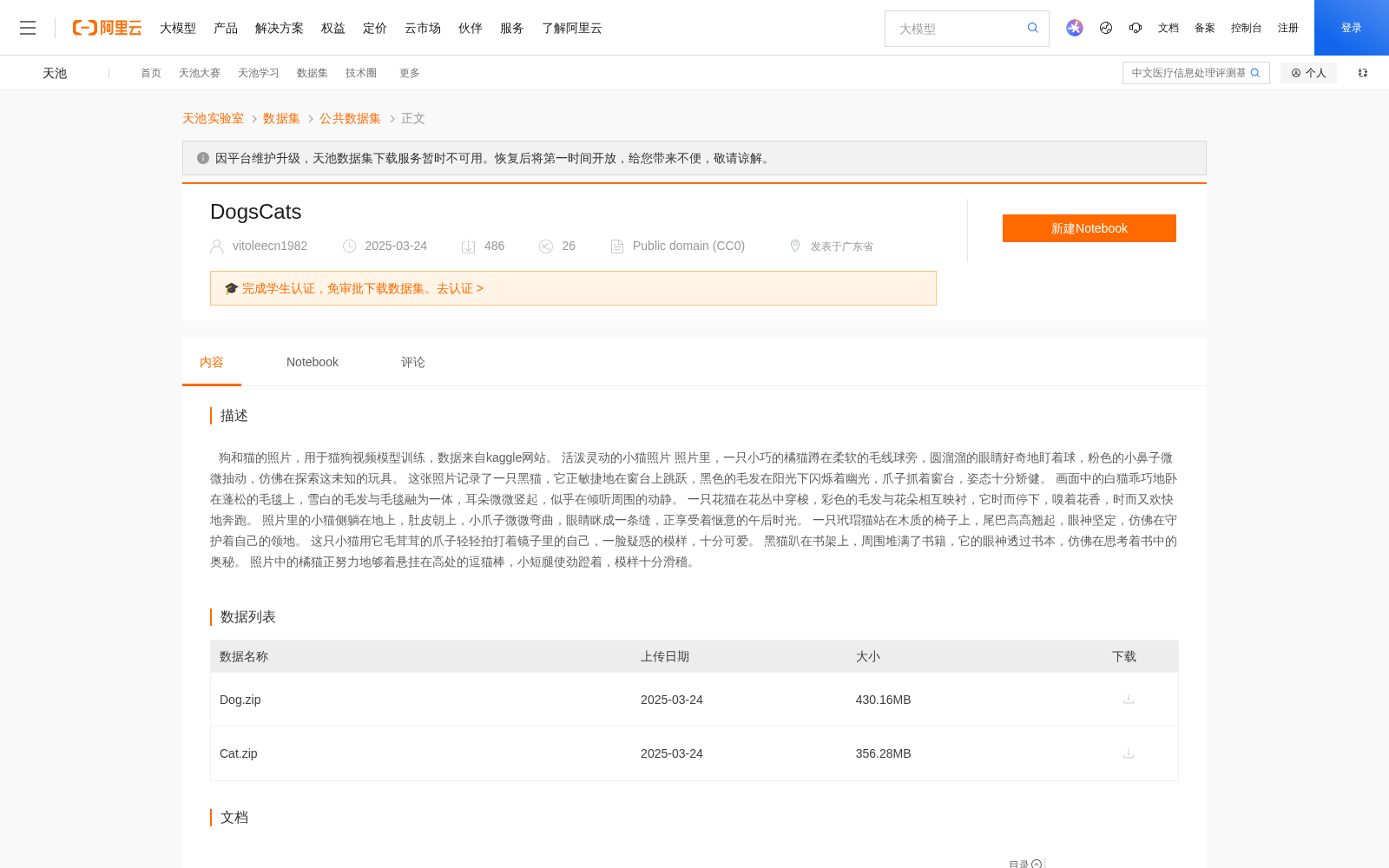
Task: Open the 个人 user menu
Action: 1308,73
